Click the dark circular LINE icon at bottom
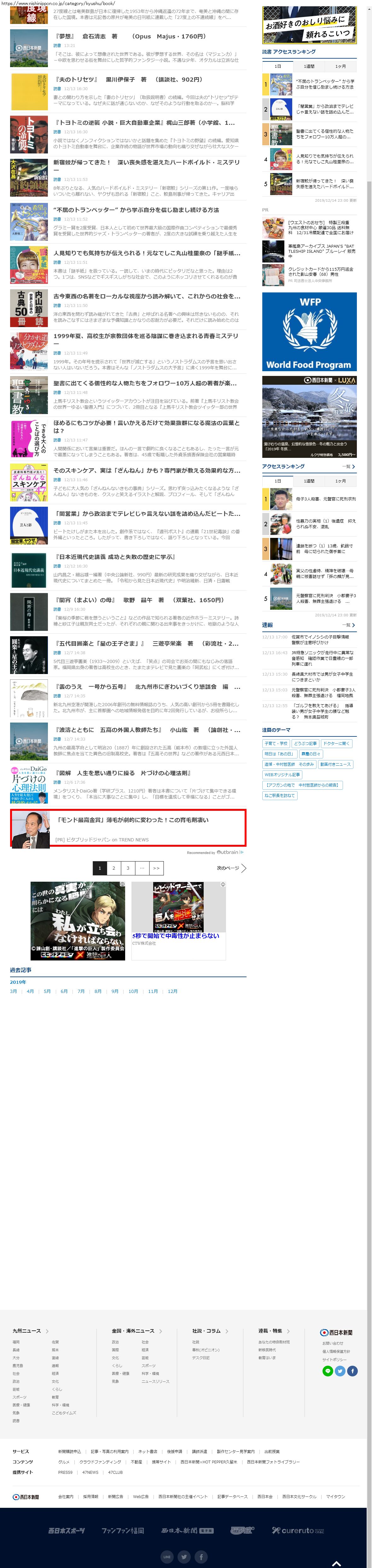 (167, 1556)
